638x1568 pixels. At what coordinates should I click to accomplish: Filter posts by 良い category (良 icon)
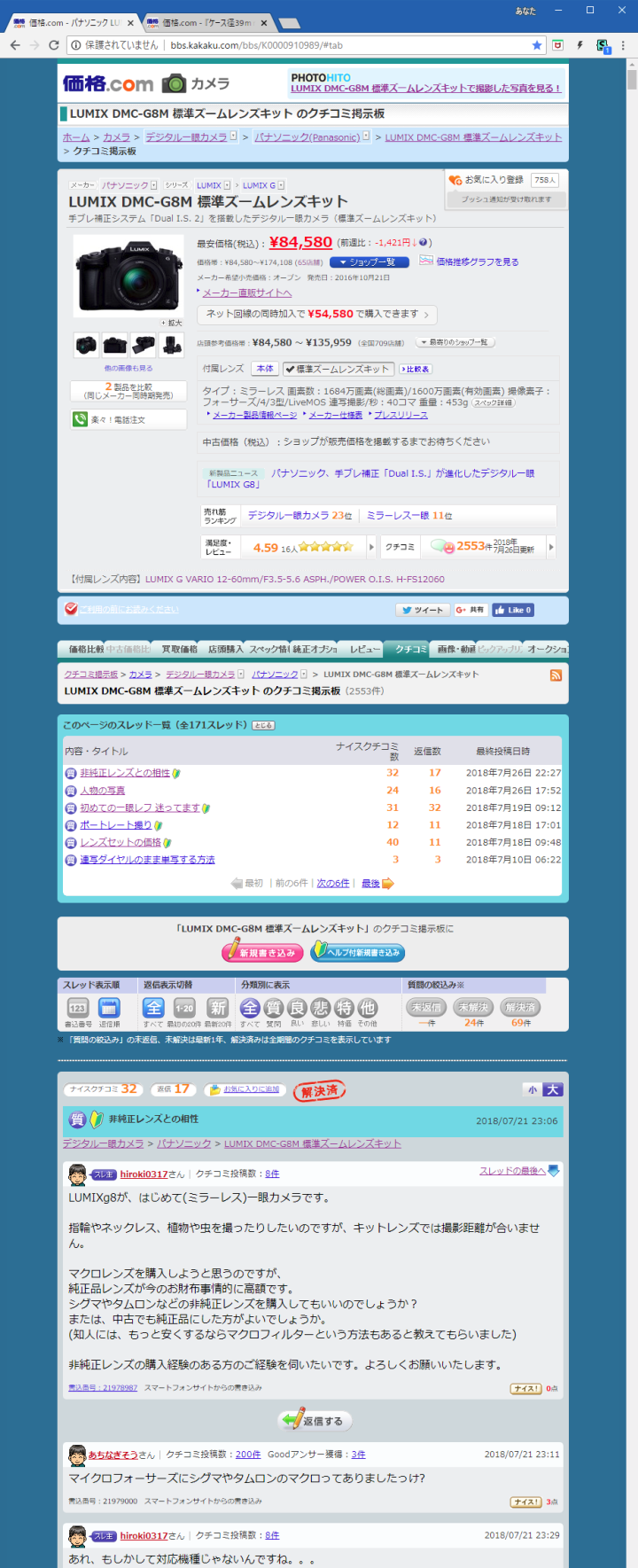297,1008
